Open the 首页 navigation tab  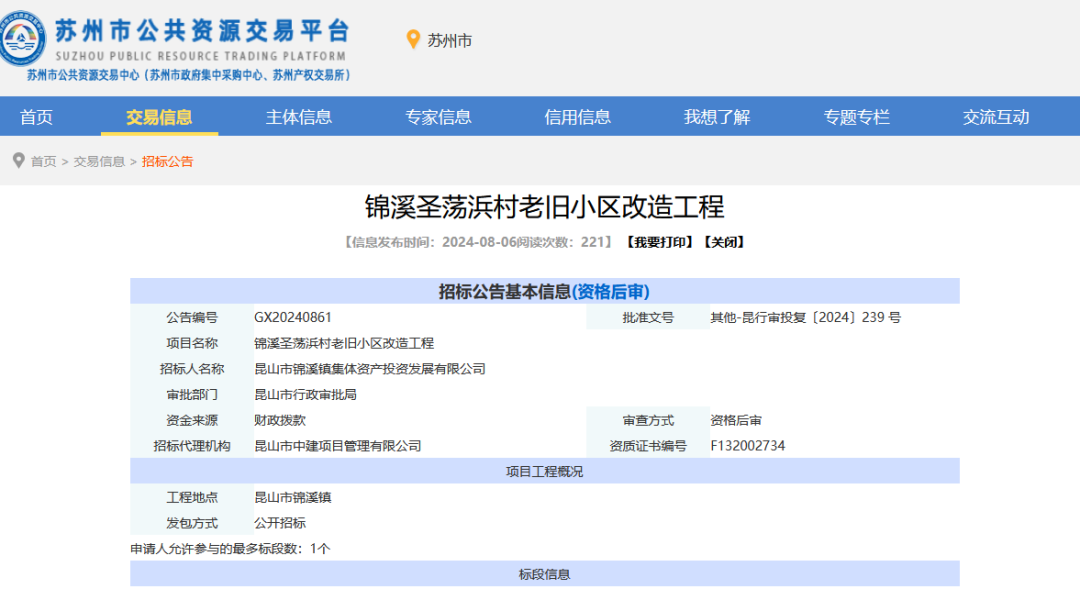click(36, 117)
